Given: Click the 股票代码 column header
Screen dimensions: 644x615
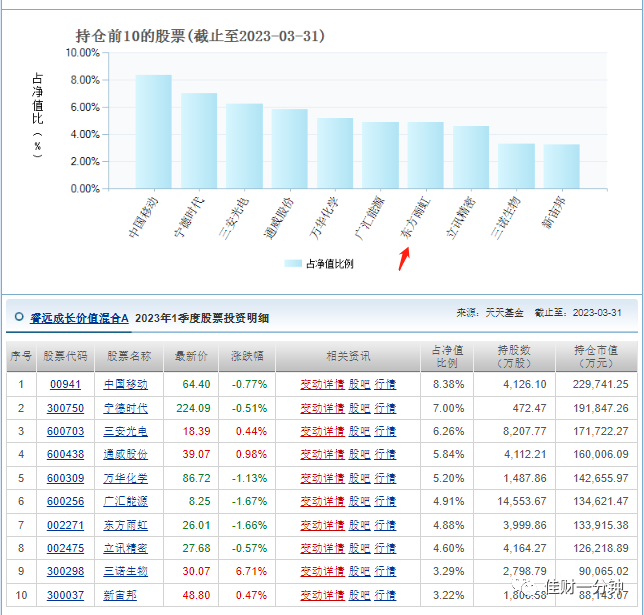Looking at the screenshot, I should [x=65, y=356].
